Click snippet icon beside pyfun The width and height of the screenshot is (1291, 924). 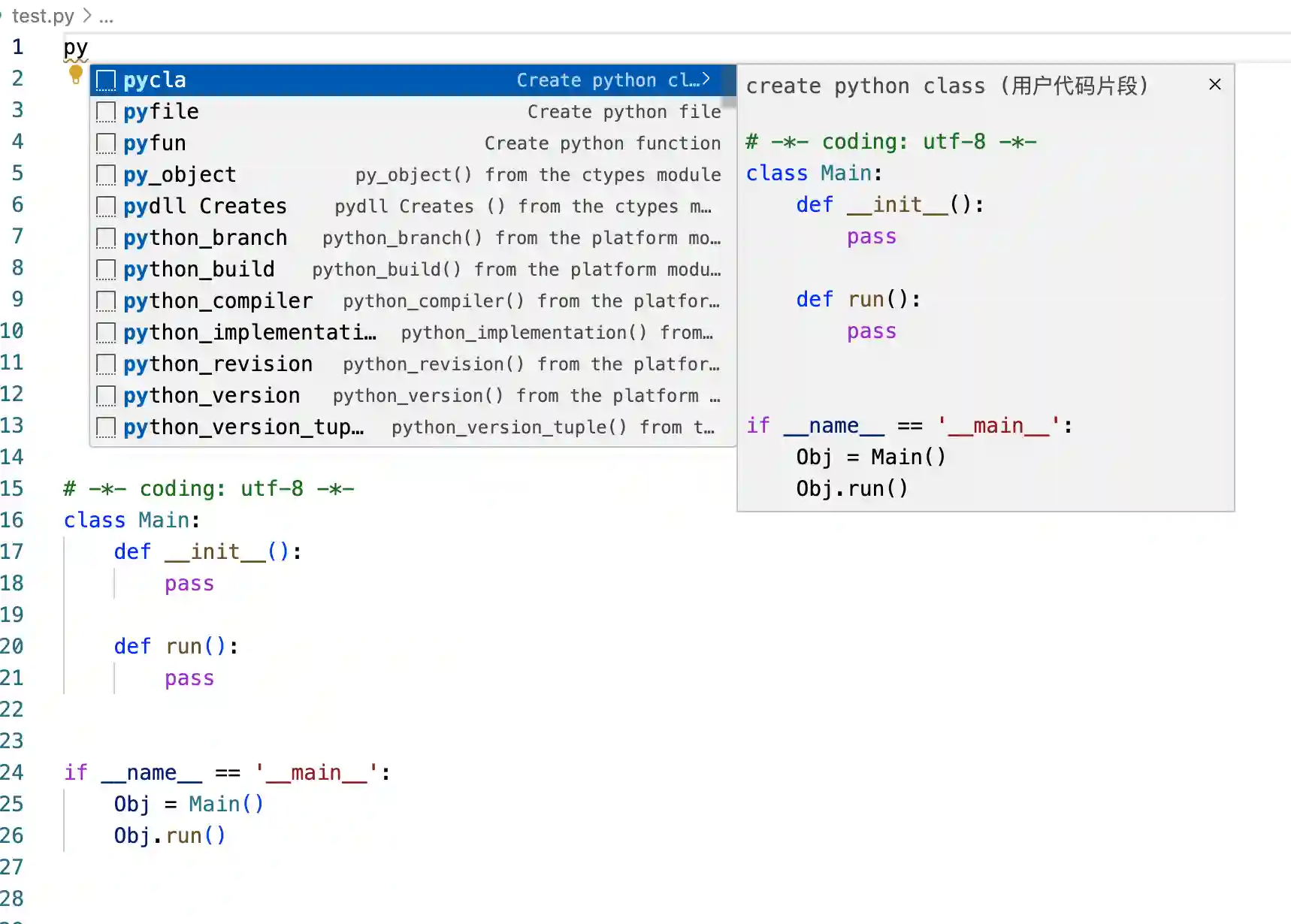(106, 143)
